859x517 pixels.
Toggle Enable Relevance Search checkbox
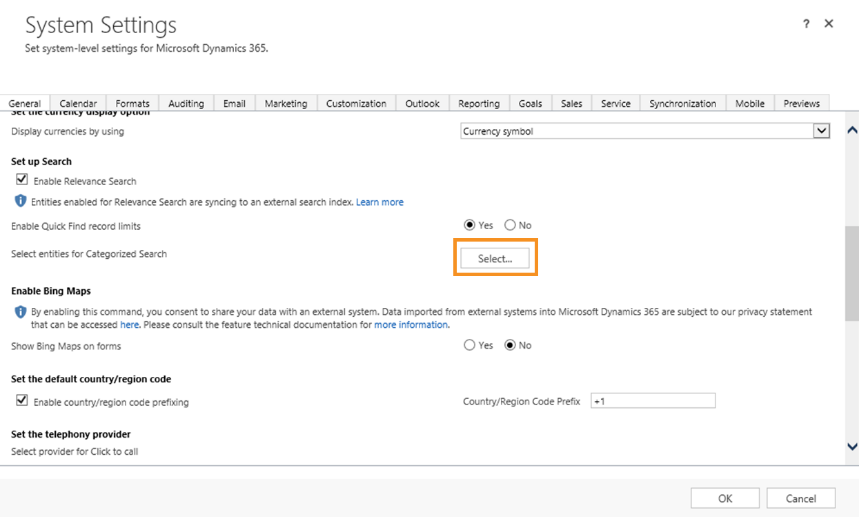(22, 180)
